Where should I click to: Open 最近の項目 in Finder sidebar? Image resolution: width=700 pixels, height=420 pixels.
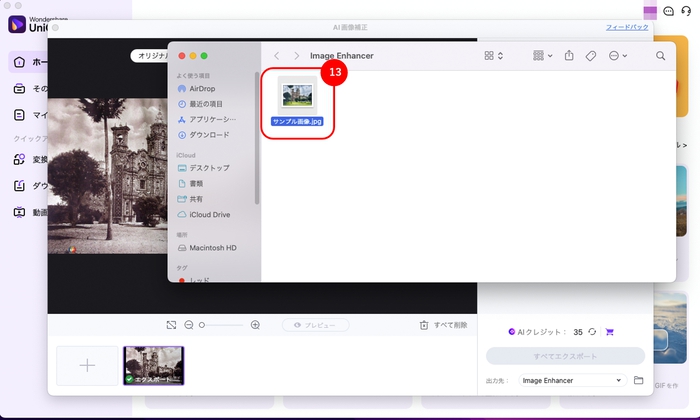[200, 104]
